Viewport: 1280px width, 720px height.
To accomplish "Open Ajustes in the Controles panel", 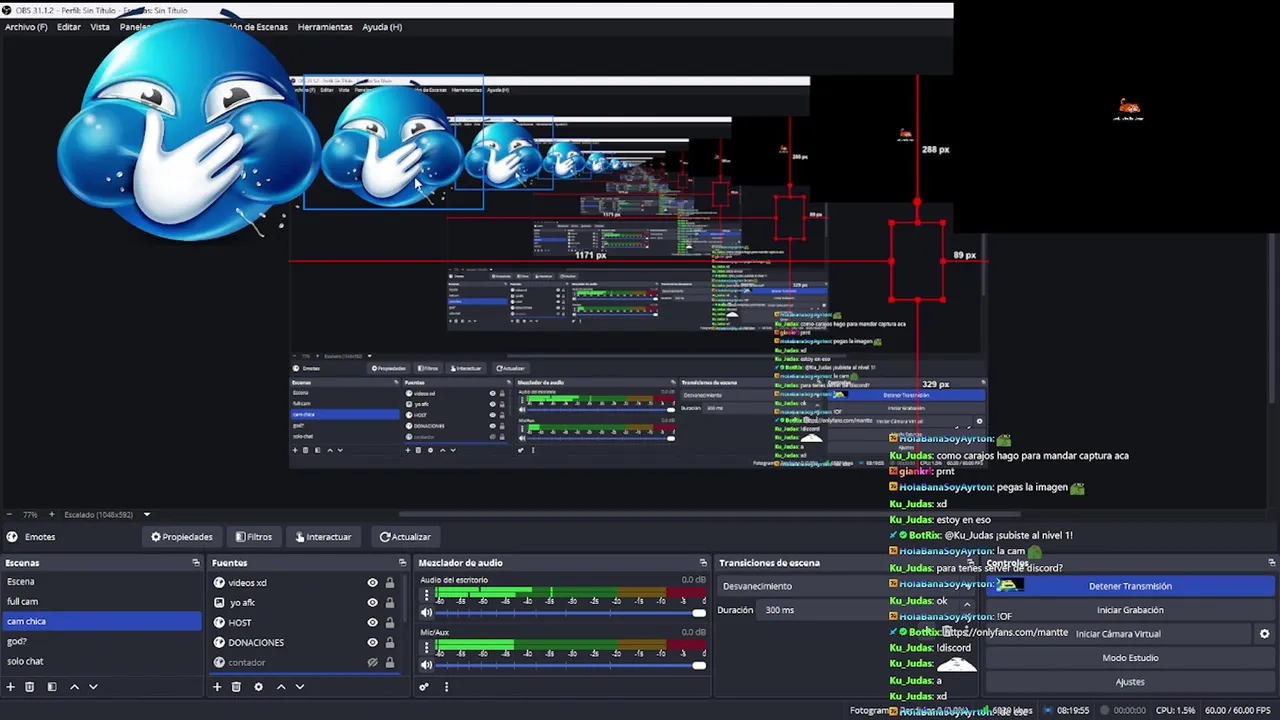I will coord(1130,682).
